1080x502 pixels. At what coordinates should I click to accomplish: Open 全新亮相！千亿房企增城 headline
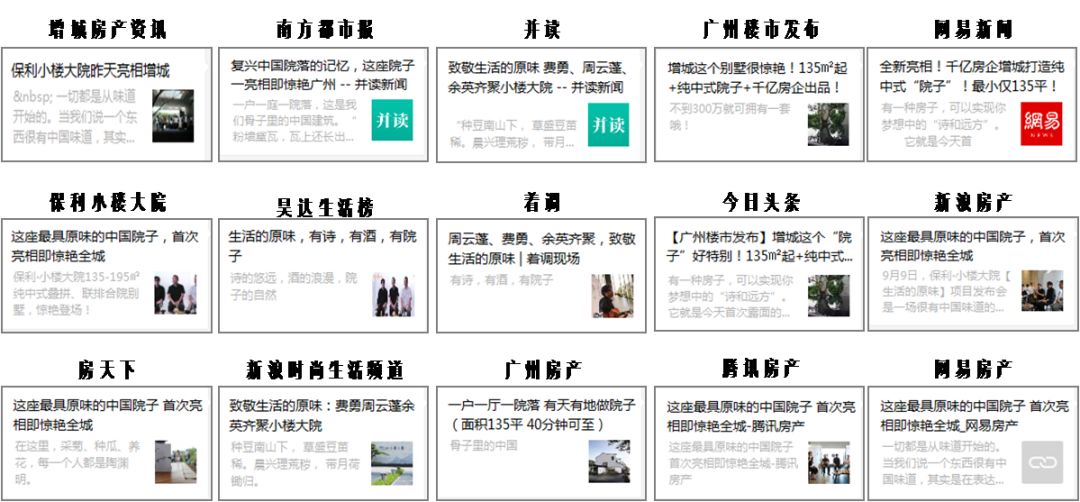(972, 76)
